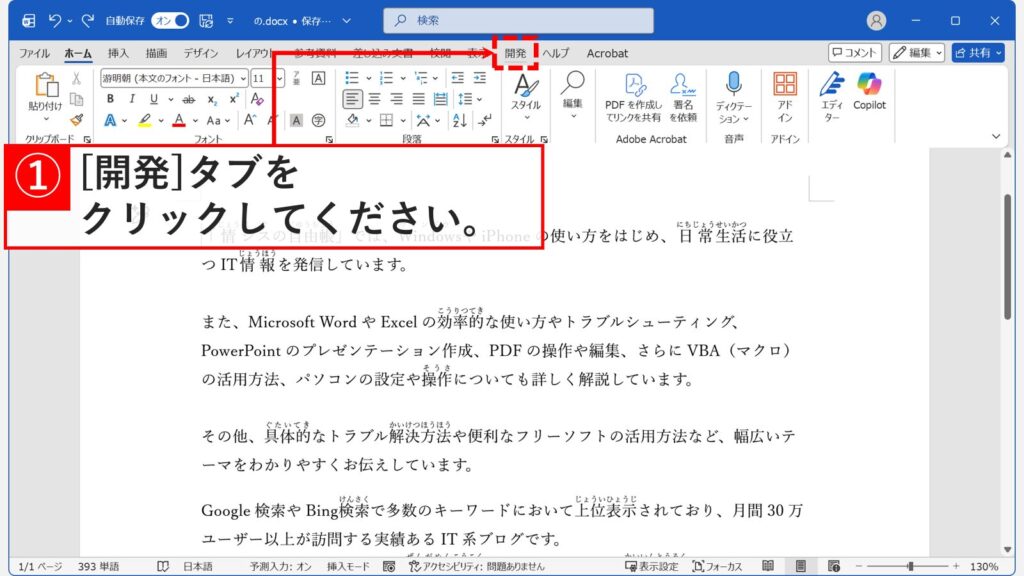Click the sort icon in the paragraph group
The width and height of the screenshot is (1024, 576).
pyautogui.click(x=459, y=120)
